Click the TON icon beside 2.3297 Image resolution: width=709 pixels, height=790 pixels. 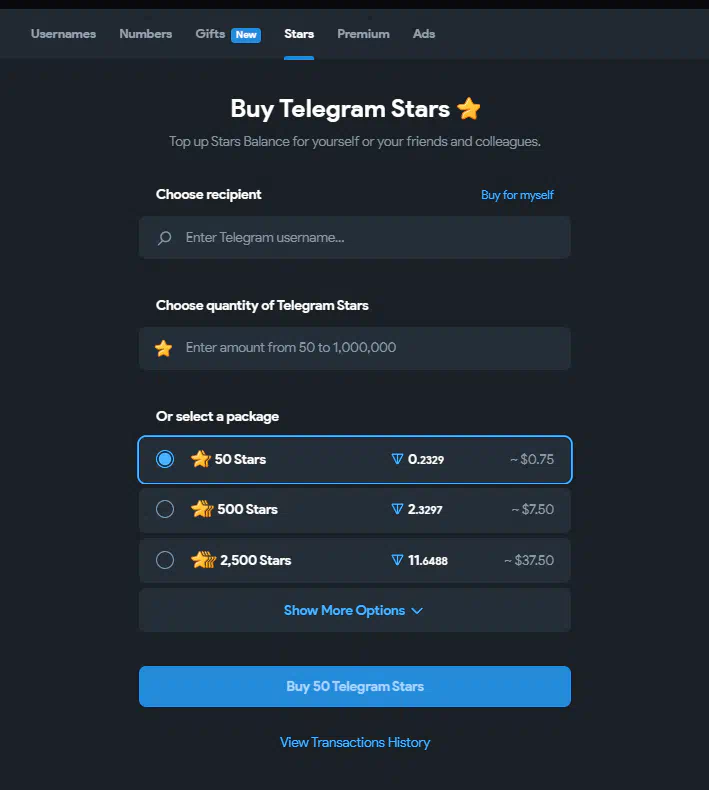point(397,509)
